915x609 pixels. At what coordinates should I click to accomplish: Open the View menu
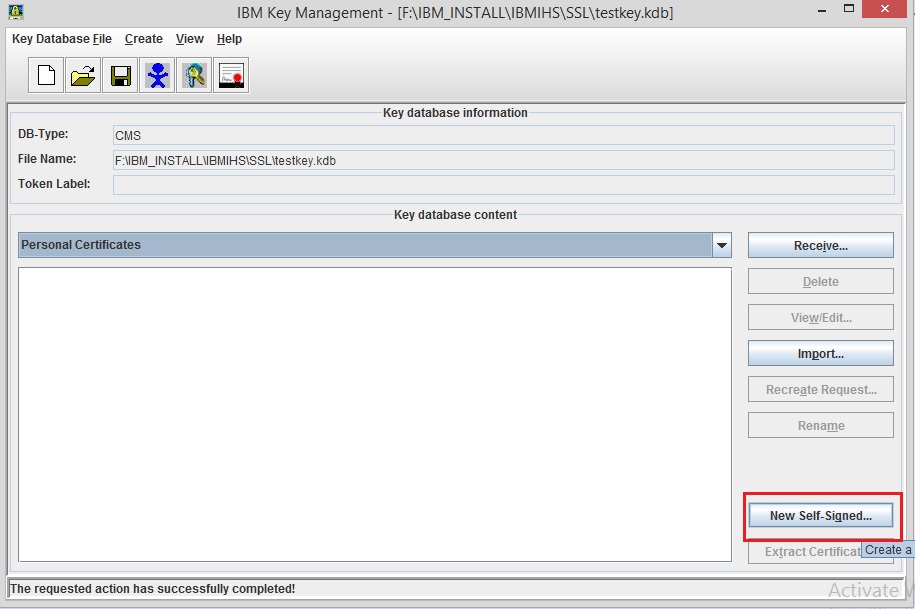click(189, 39)
